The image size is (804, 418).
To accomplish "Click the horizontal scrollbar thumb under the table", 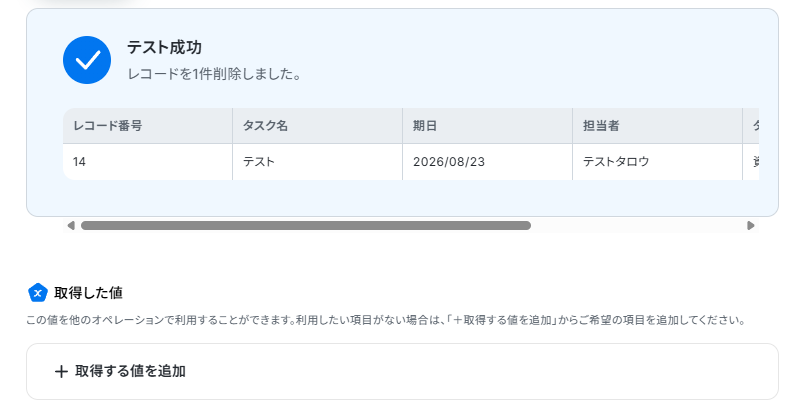I will [x=306, y=226].
